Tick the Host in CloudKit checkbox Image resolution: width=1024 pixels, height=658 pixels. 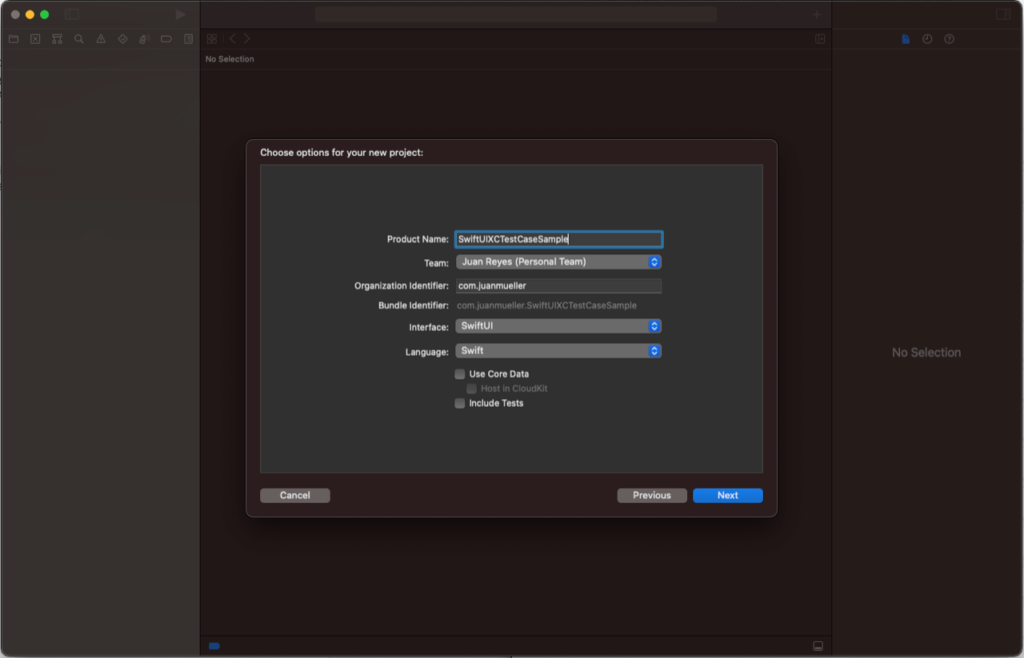472,388
